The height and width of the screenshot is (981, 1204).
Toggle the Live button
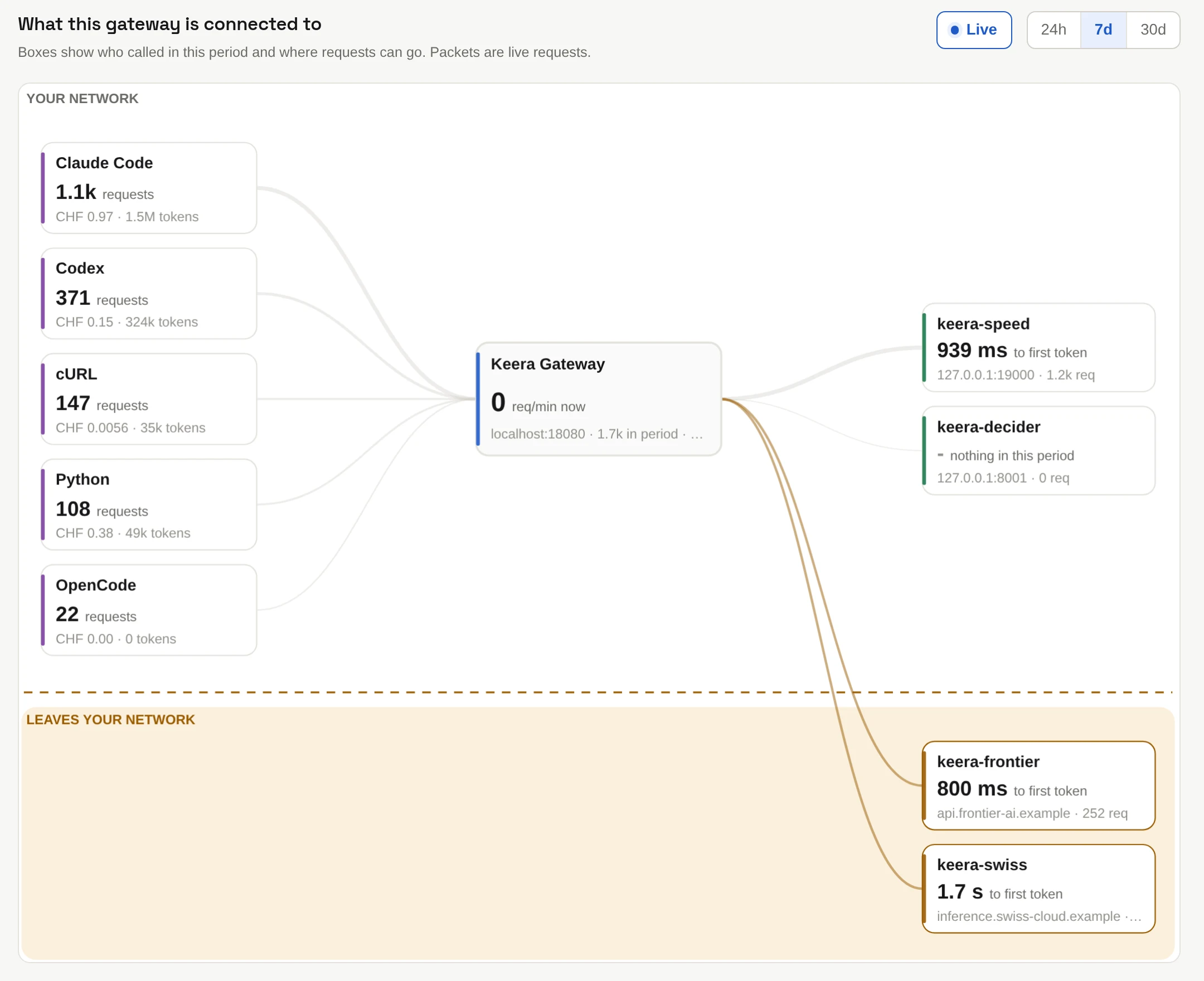pyautogui.click(x=973, y=30)
